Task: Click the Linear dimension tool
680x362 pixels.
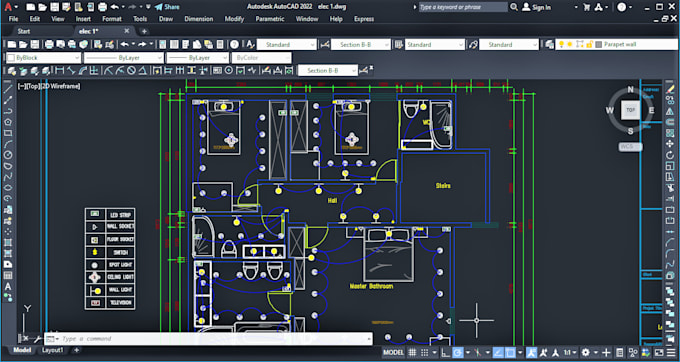Action: tap(60, 71)
